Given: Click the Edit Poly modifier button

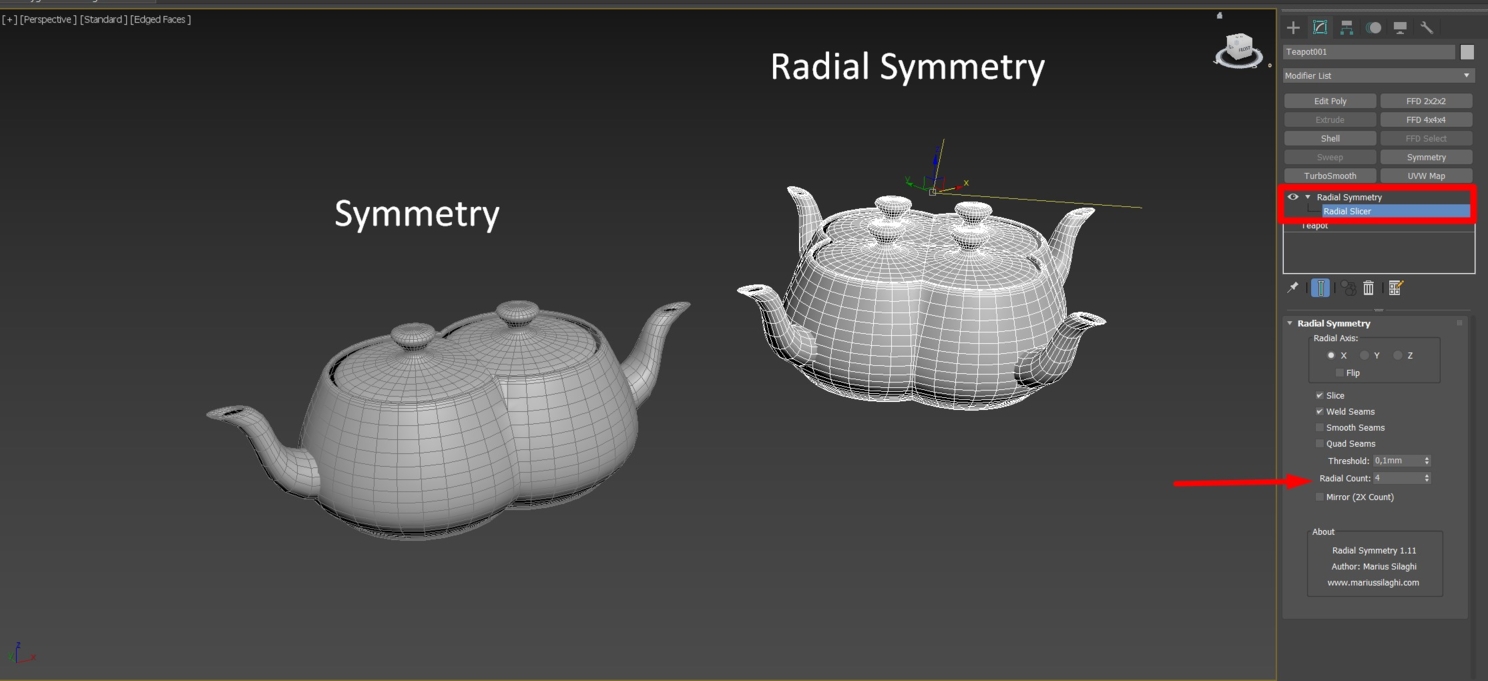Looking at the screenshot, I should [1330, 101].
